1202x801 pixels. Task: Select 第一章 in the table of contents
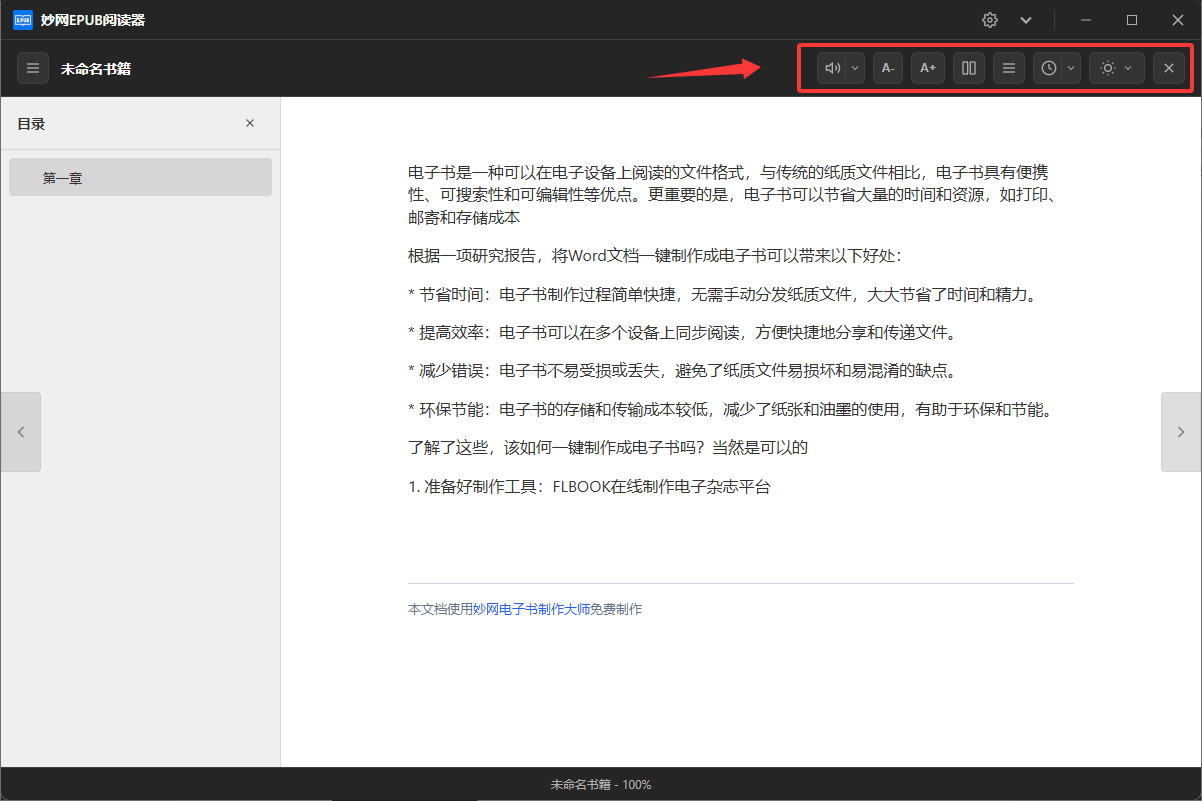click(x=140, y=177)
